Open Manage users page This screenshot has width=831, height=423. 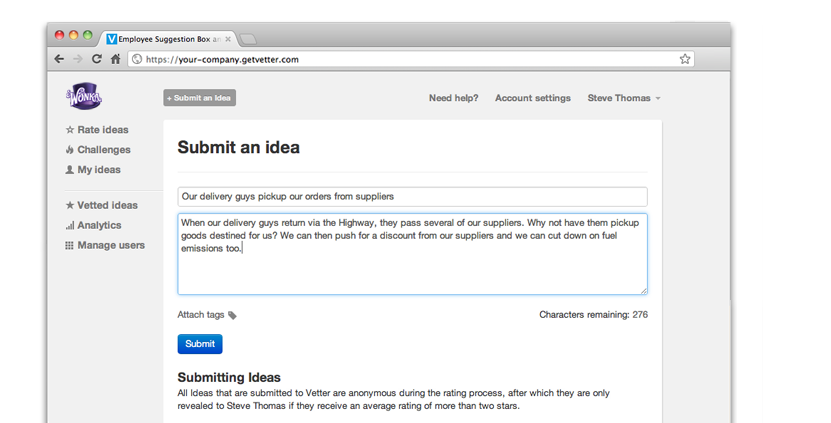(105, 245)
